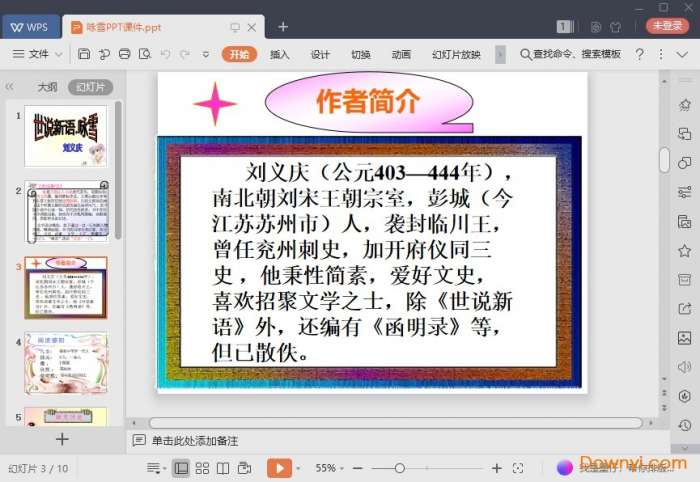Click the Save icon in the toolbar

tap(84, 54)
